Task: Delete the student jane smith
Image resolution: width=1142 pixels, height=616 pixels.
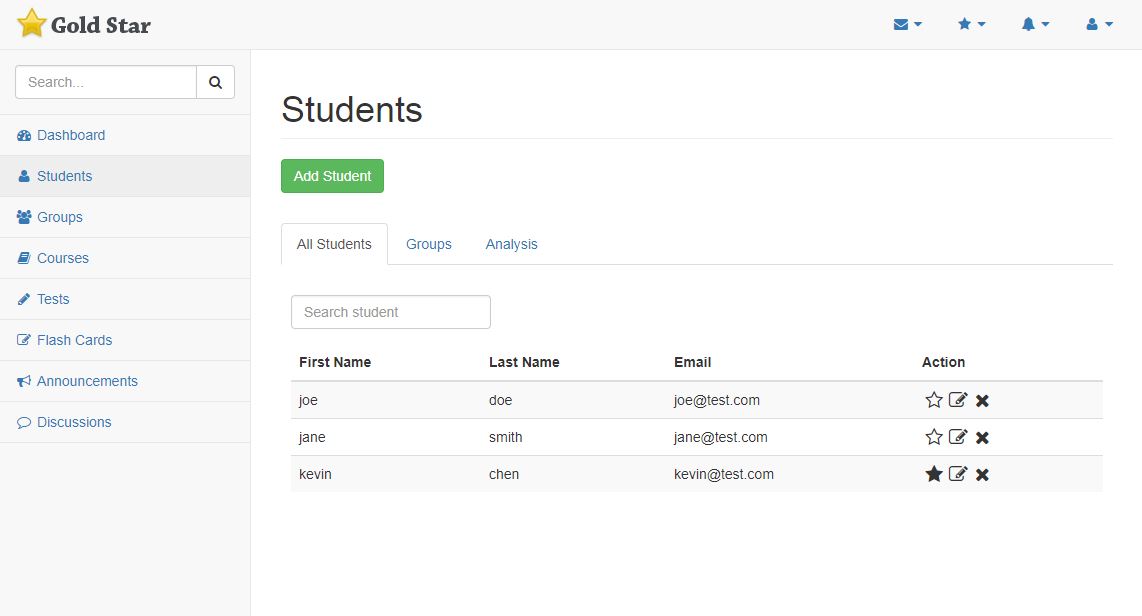Action: pos(982,437)
